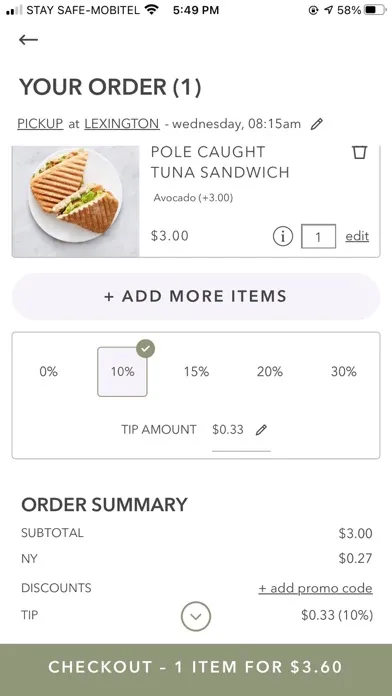Expand order summary with chevron circle

point(196,616)
